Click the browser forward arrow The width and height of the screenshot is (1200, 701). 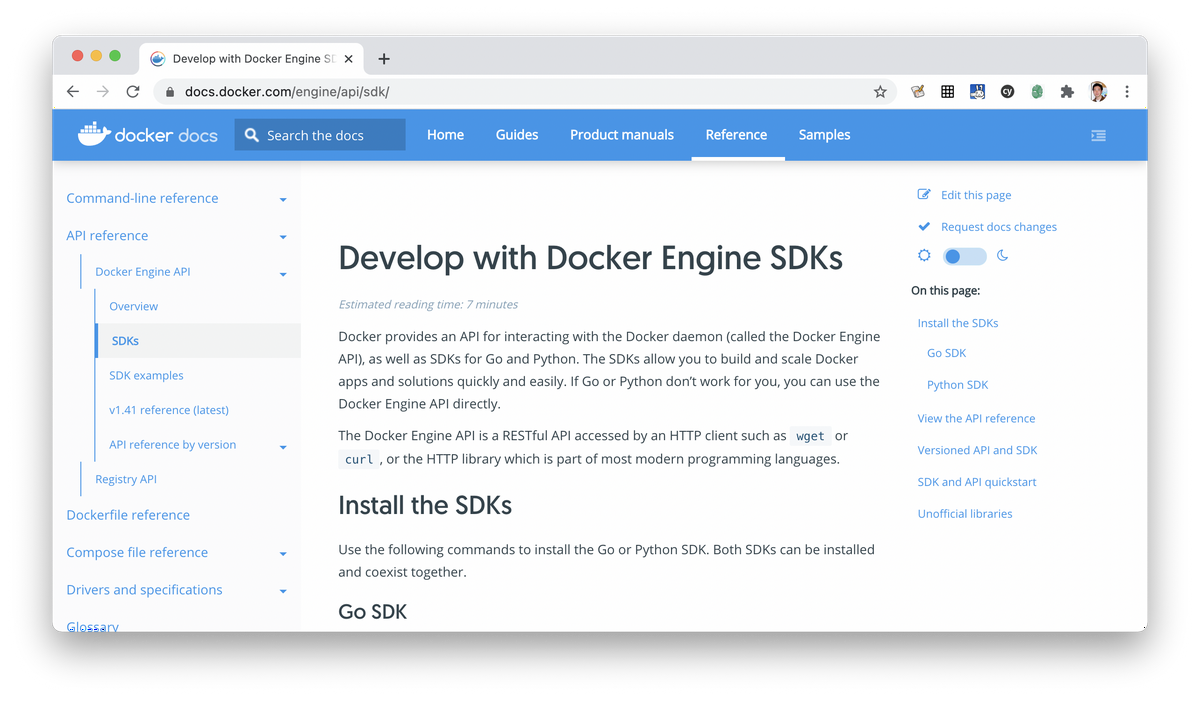pyautogui.click(x=103, y=91)
